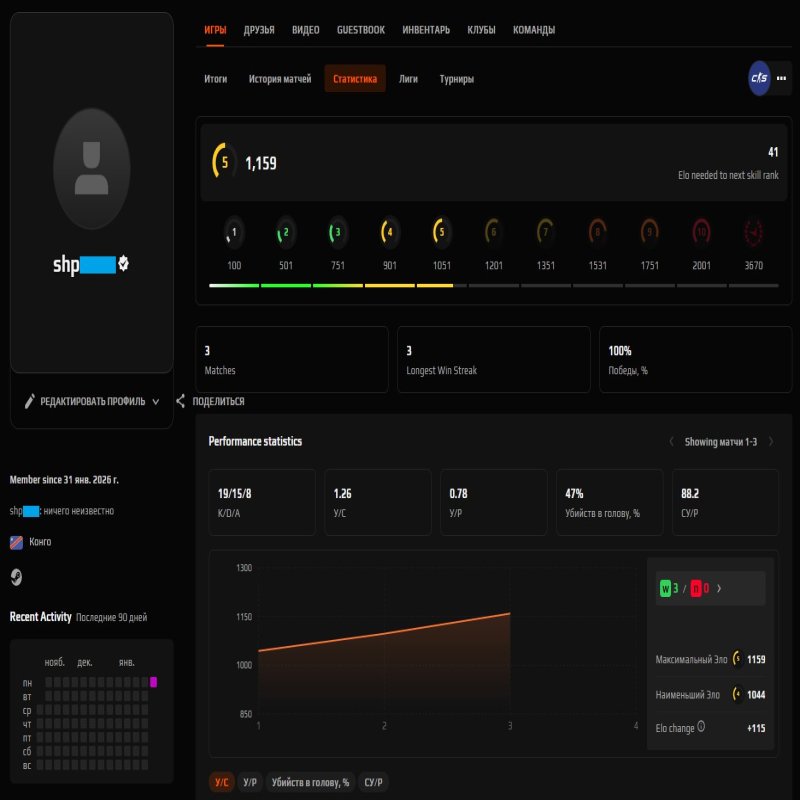
Task: Click the GUESTBOOK navigation link
Action: 361,30
